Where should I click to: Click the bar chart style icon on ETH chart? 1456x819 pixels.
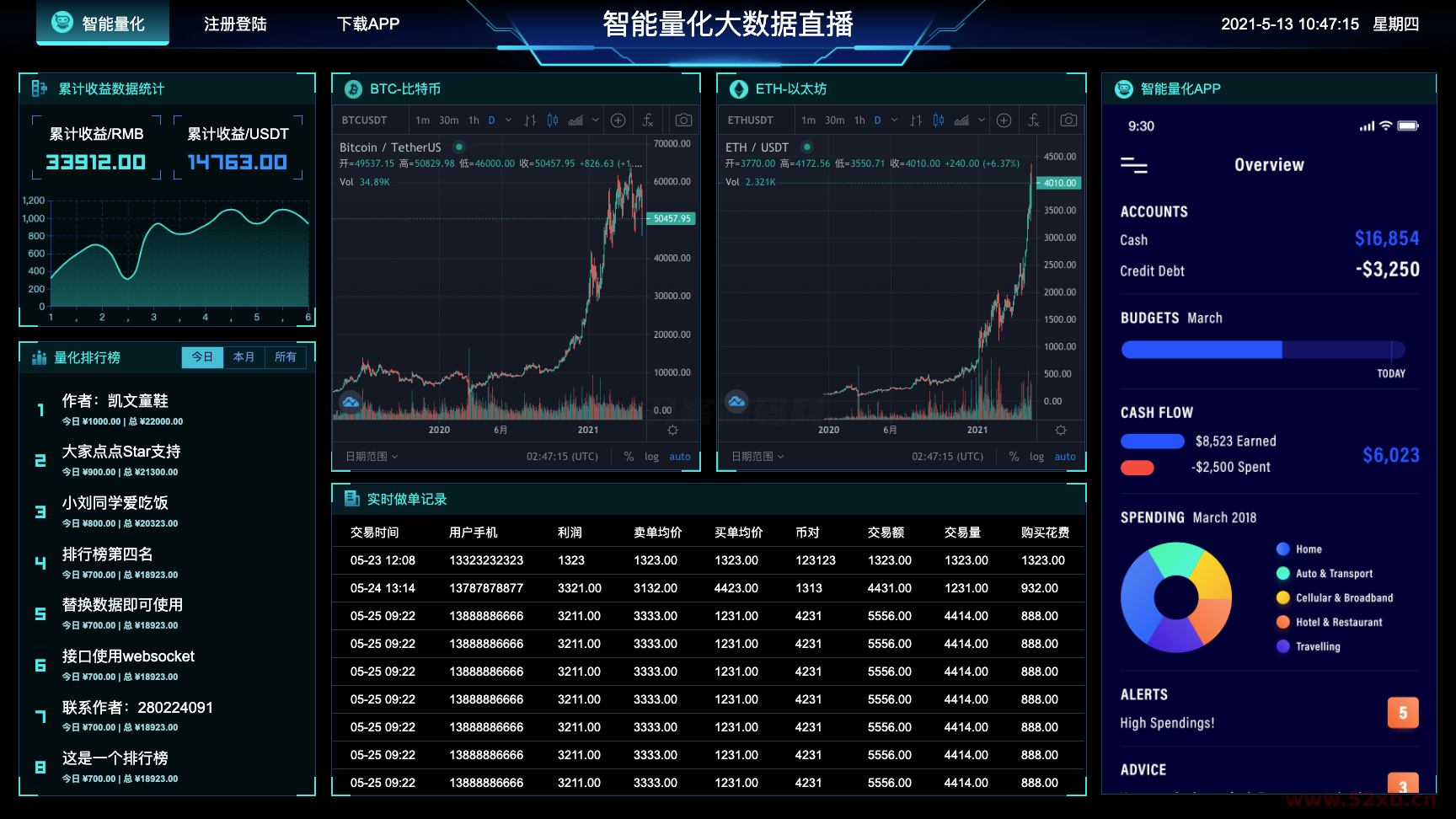917,120
